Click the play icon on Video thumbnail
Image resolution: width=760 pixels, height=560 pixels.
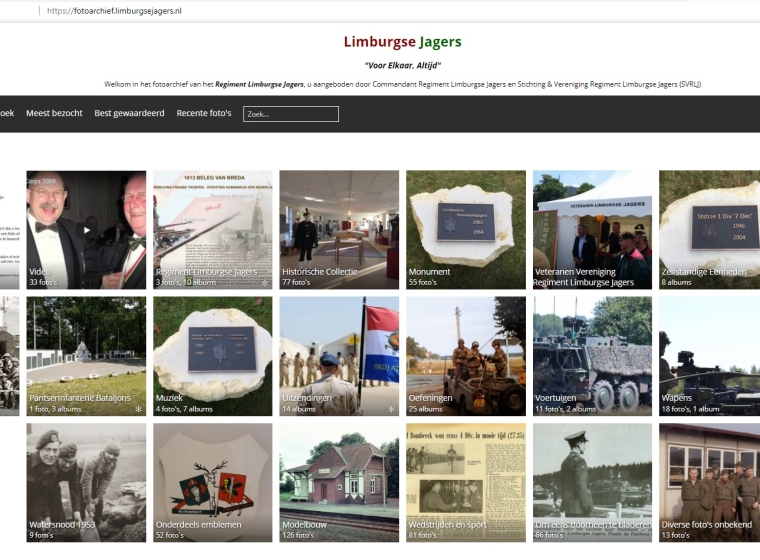click(x=87, y=230)
